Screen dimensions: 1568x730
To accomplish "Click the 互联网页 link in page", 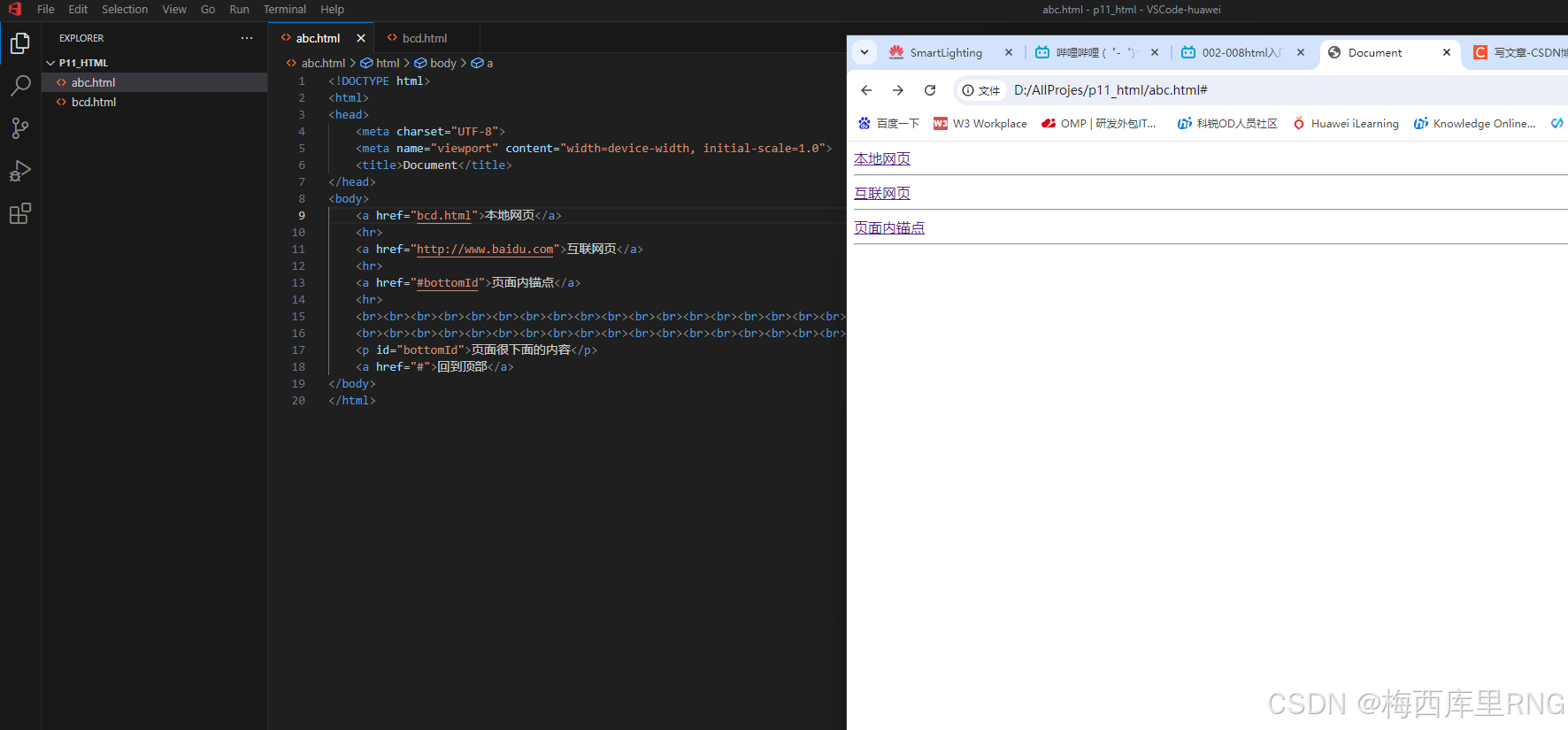I will pos(882,193).
